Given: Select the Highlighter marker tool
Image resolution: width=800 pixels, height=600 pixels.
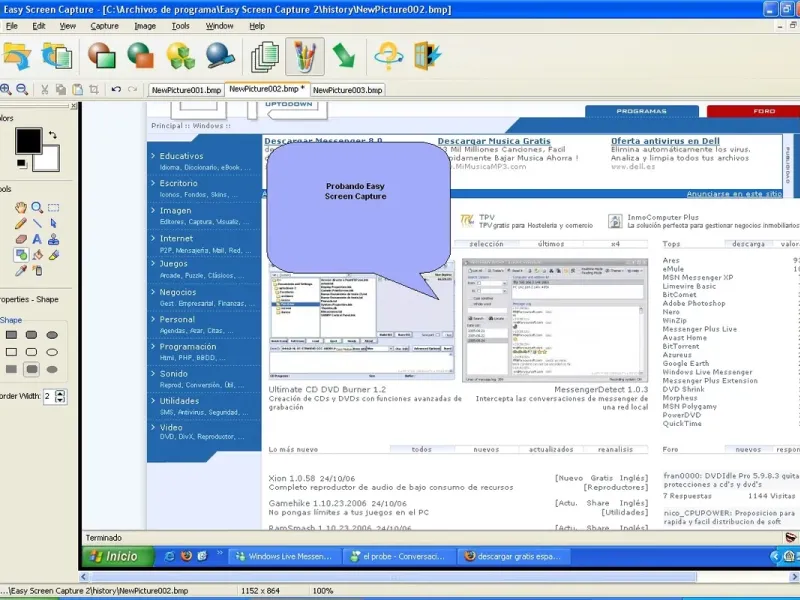Looking at the screenshot, I should tap(54, 255).
